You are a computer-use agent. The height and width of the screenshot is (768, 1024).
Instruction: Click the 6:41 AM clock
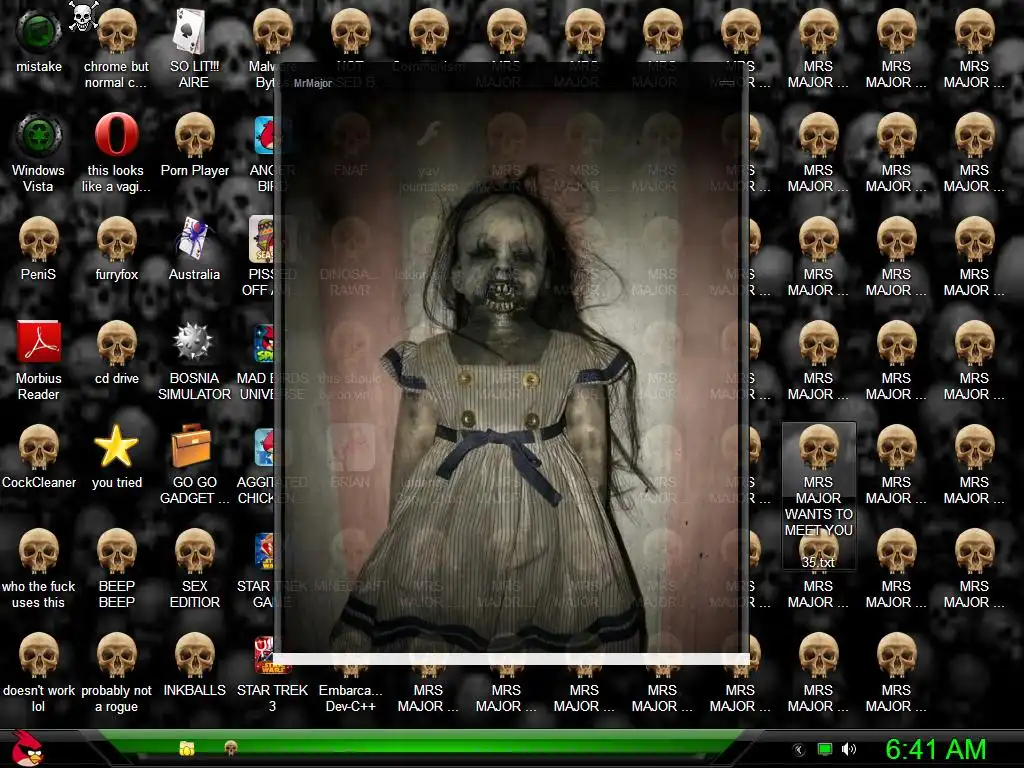[x=935, y=749]
